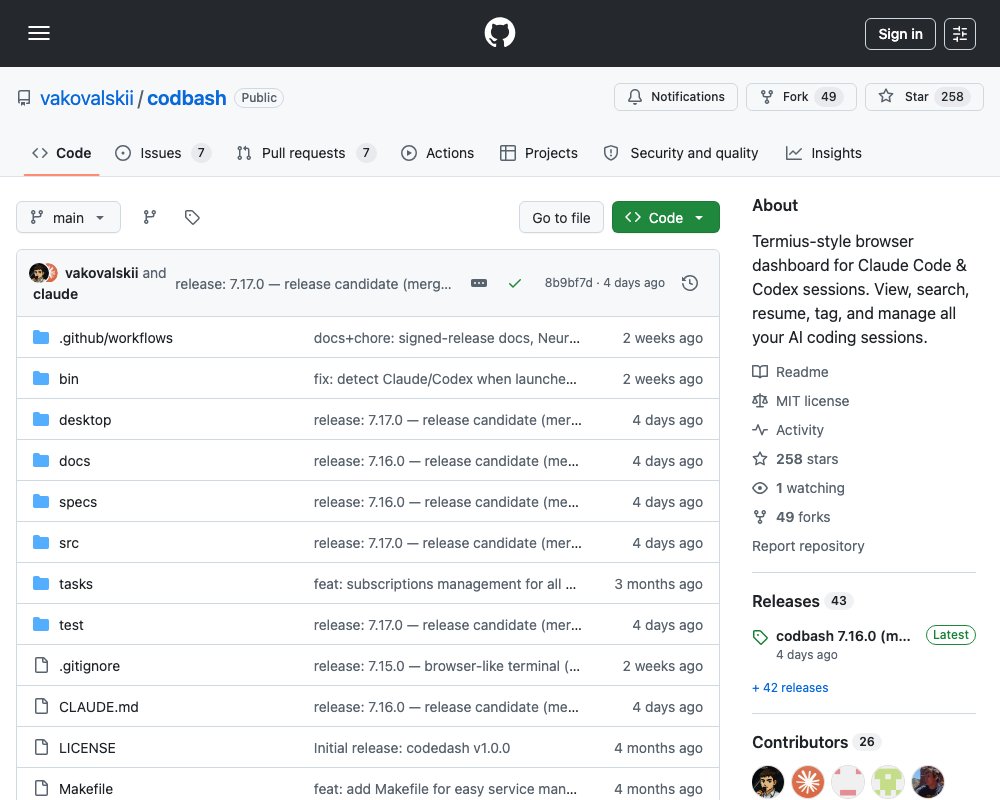
Task: Click file icon beside LICENSE
Action: pyautogui.click(x=41, y=747)
